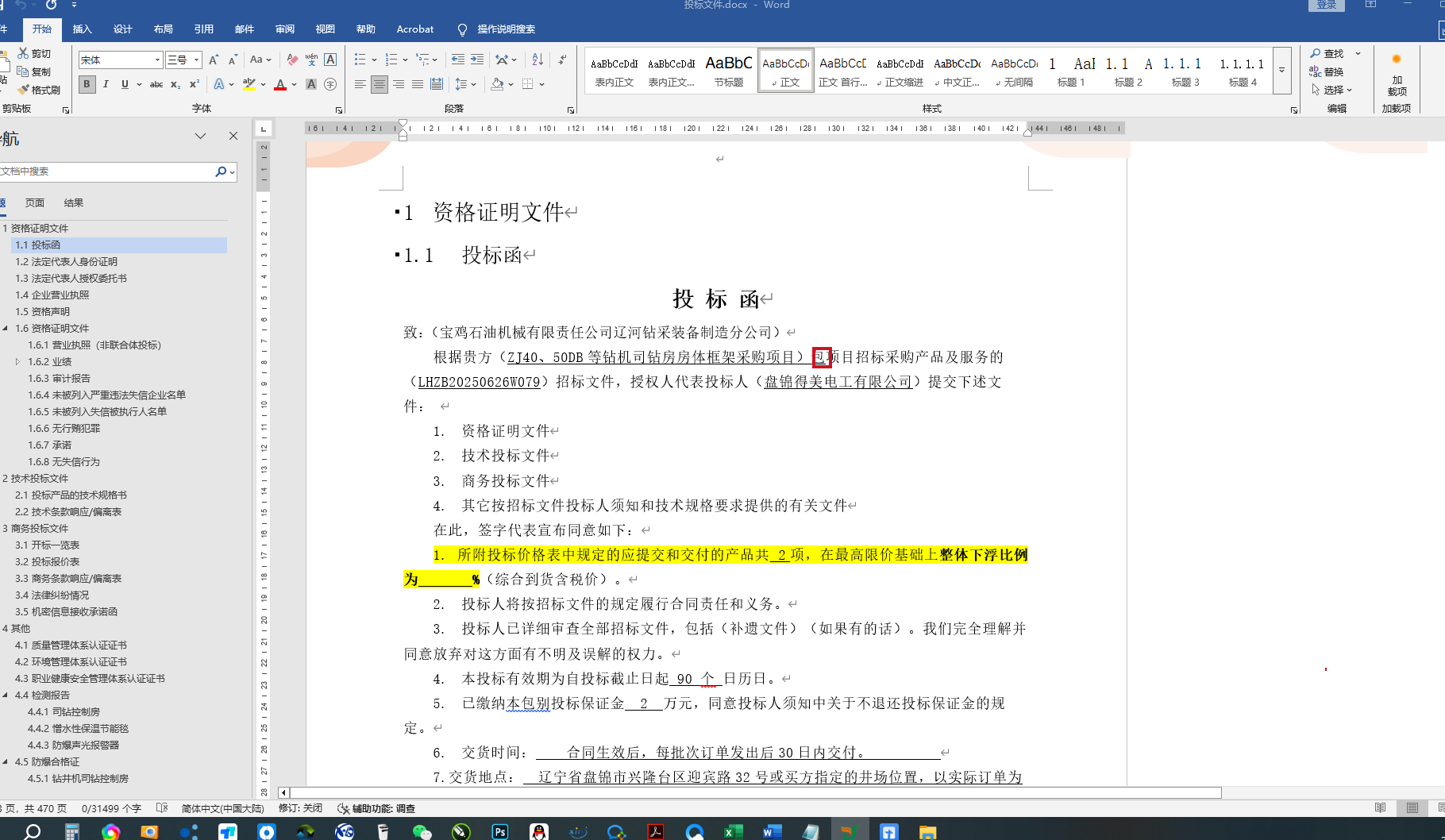
Task: Open bullet list style dropdown arrow
Action: tap(374, 60)
